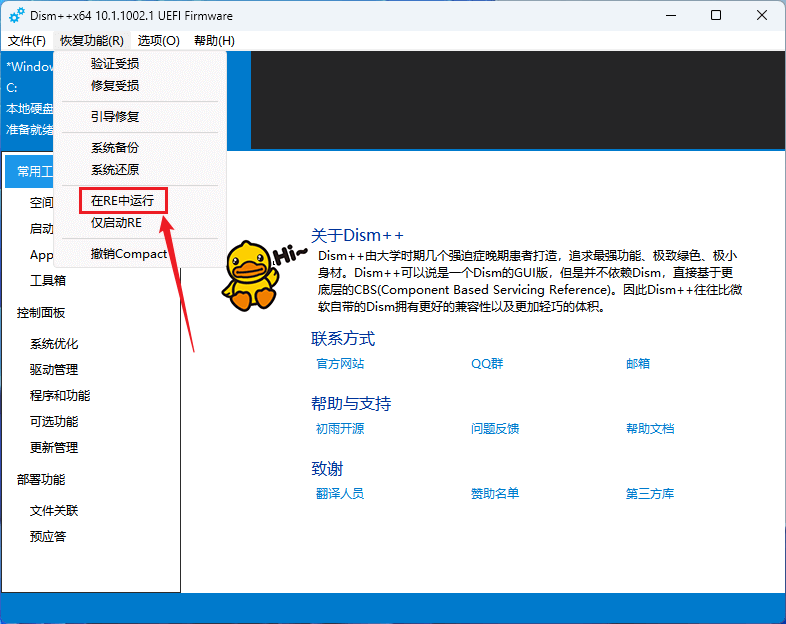Open the 帮助(H) menu
Screen dimensions: 786x624
(214, 41)
